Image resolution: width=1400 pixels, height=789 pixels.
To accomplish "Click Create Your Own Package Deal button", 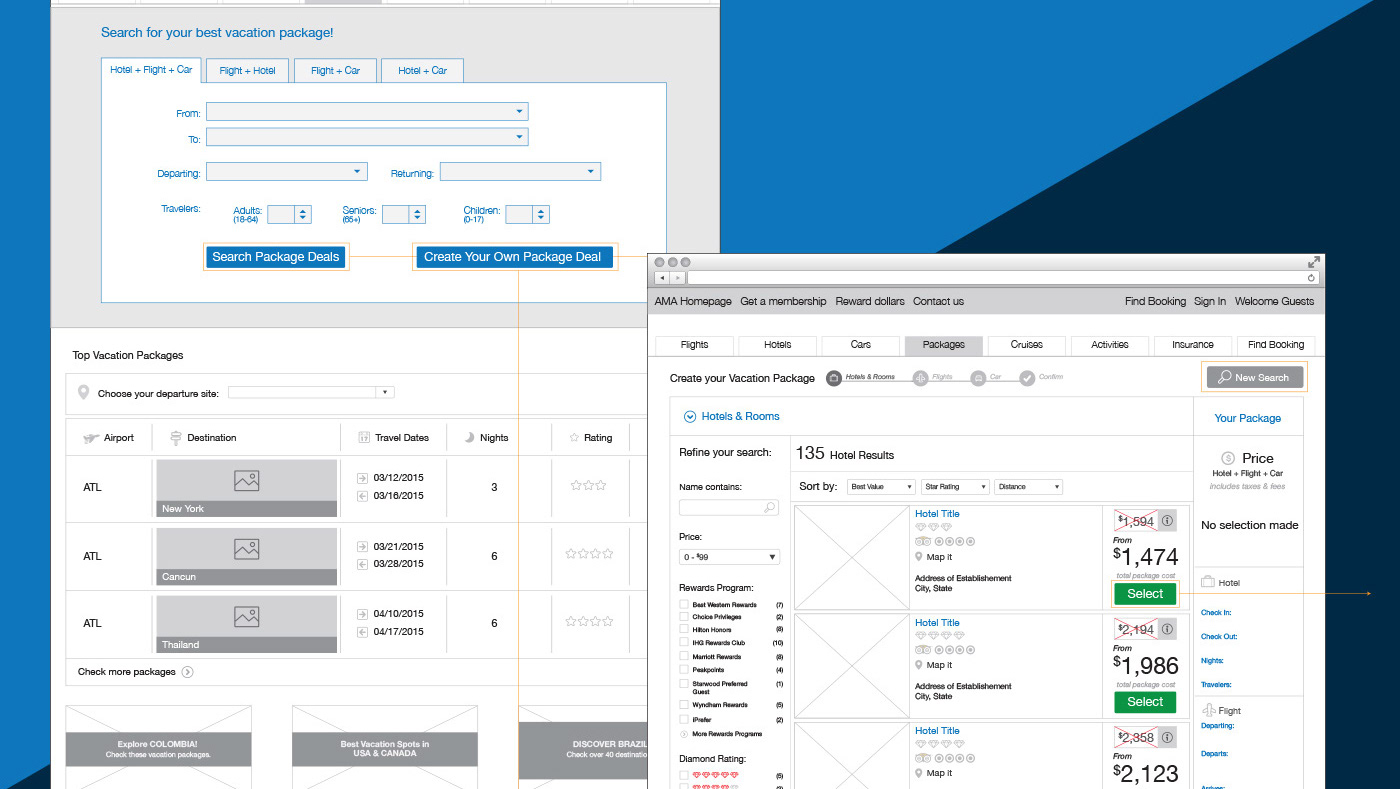I will tap(513, 257).
